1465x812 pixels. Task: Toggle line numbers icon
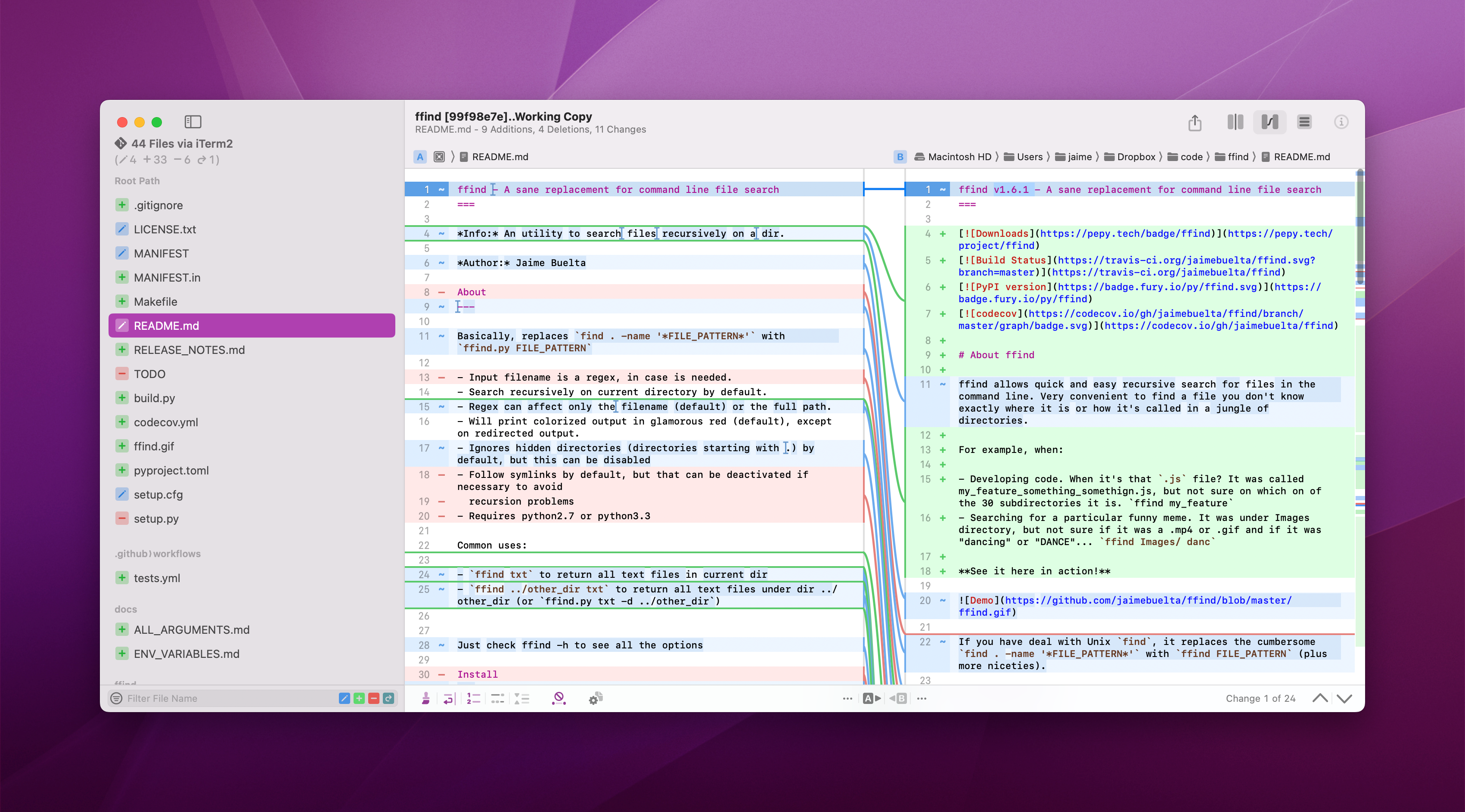473,698
